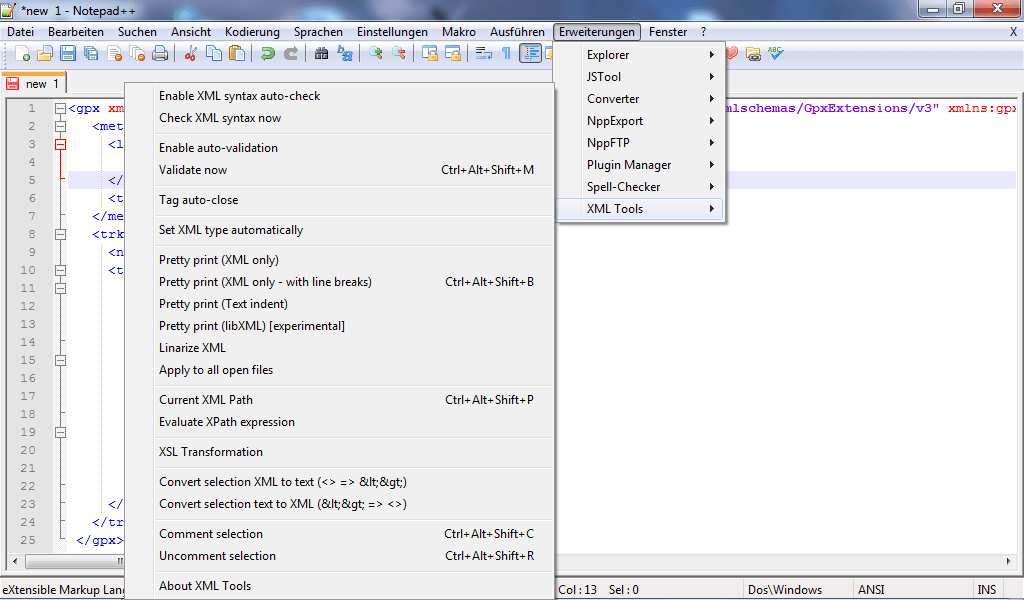Run spell check with the ABC icon

[x=775, y=52]
